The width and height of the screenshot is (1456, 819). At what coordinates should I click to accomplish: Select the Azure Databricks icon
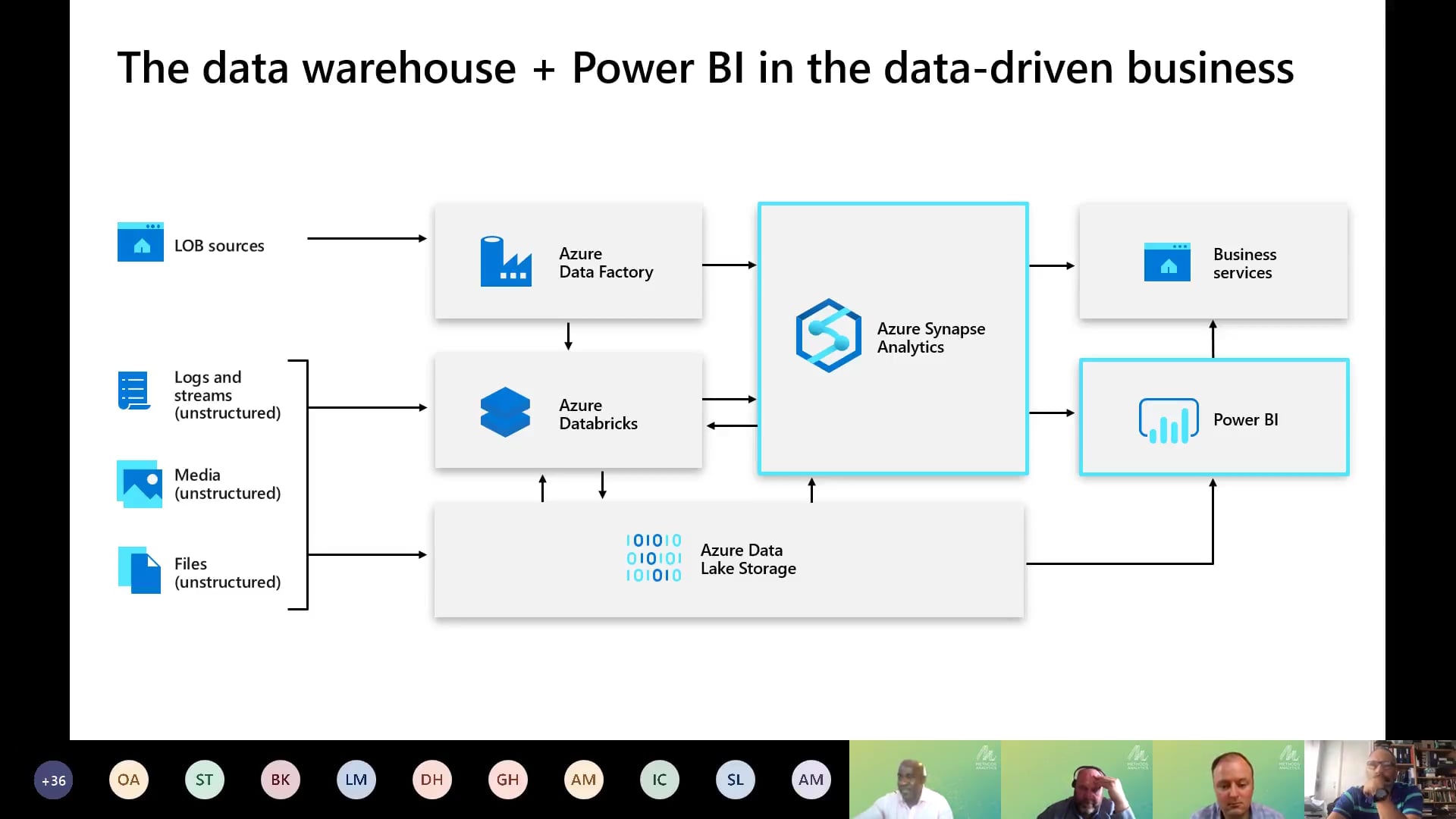[x=505, y=413]
